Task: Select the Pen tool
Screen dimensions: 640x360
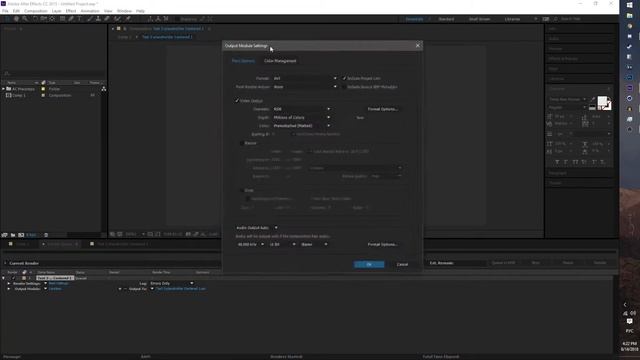Action: (x=71, y=19)
